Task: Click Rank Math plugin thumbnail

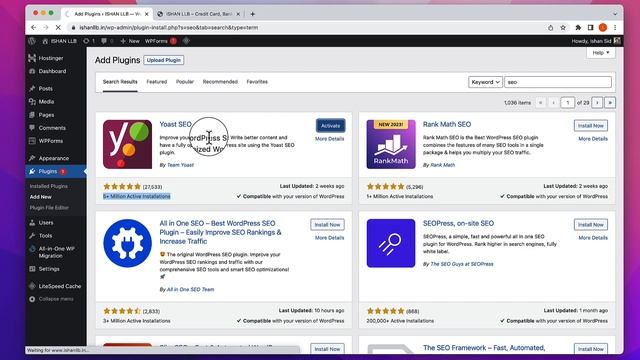Action: point(391,144)
